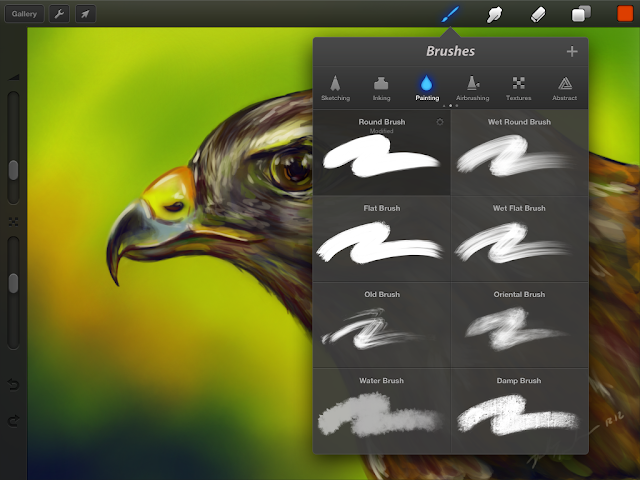Open the wrench Actions menu

click(x=59, y=14)
